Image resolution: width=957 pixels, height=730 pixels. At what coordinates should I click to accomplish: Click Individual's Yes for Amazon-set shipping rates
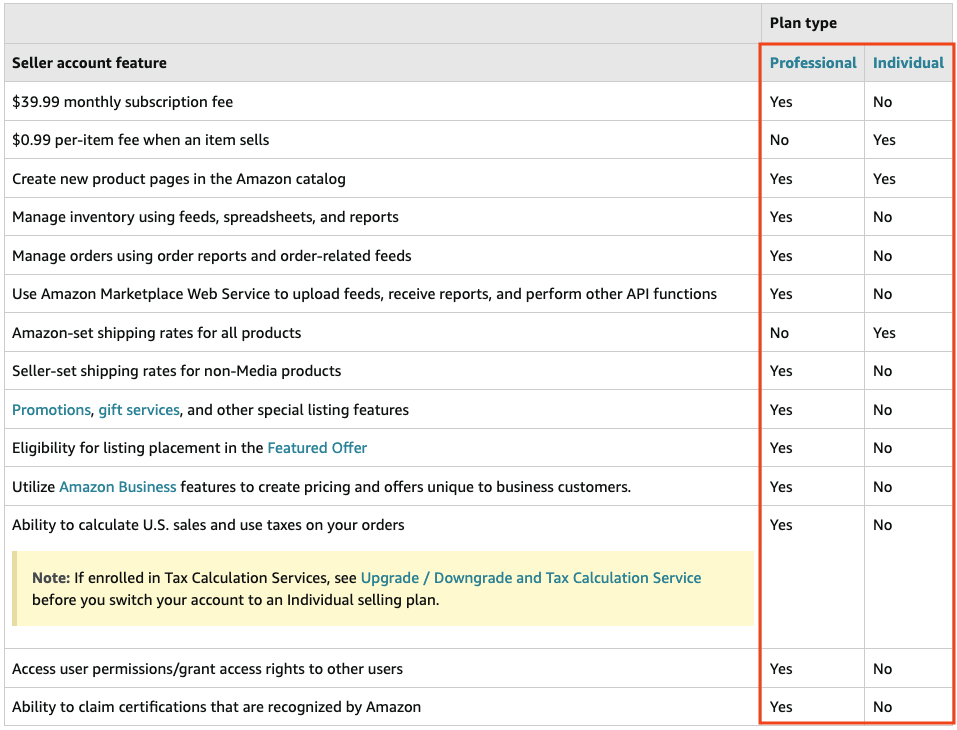pos(884,333)
